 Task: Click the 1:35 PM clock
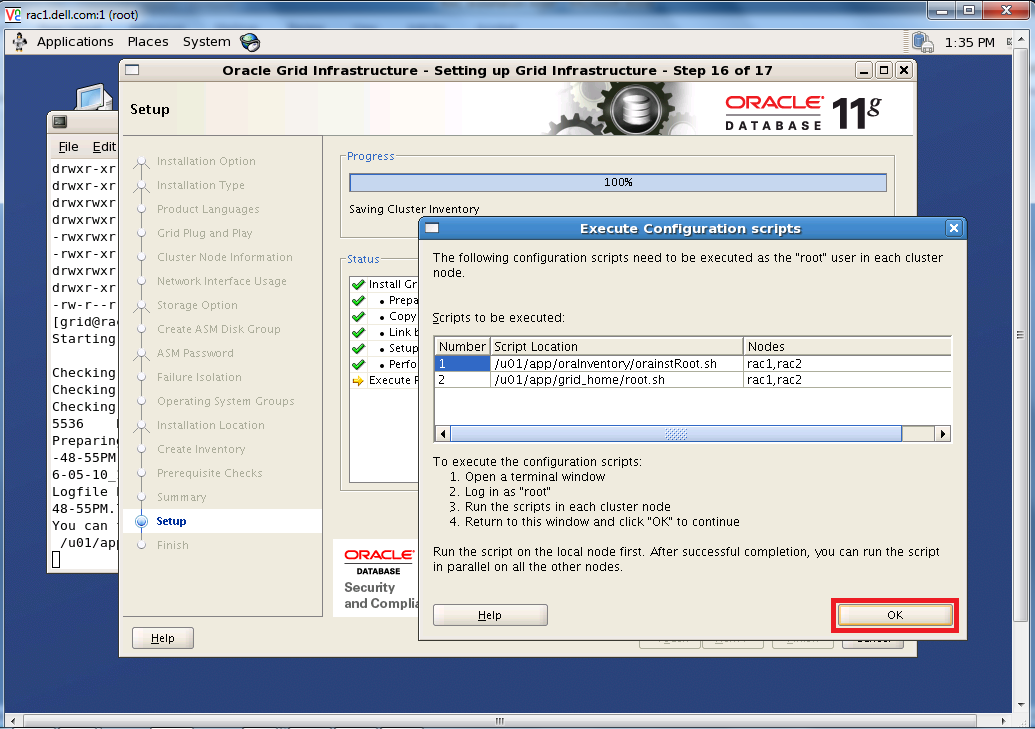(x=969, y=43)
